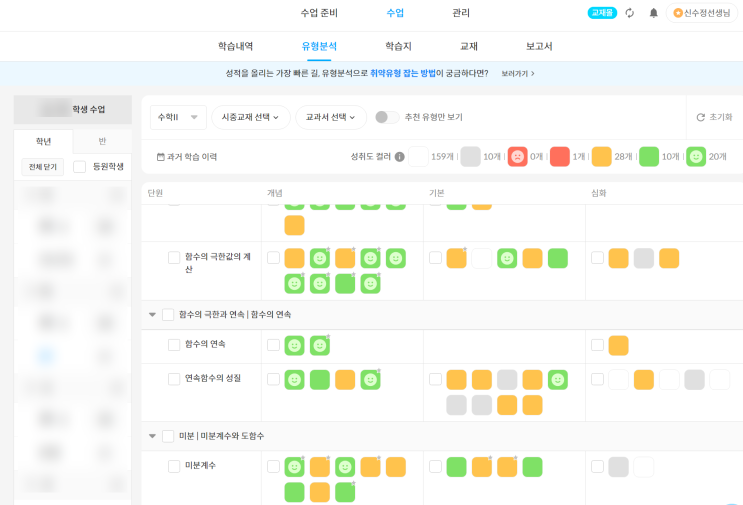
Task: Click the 전체 닫기 button
Action: 43,167
